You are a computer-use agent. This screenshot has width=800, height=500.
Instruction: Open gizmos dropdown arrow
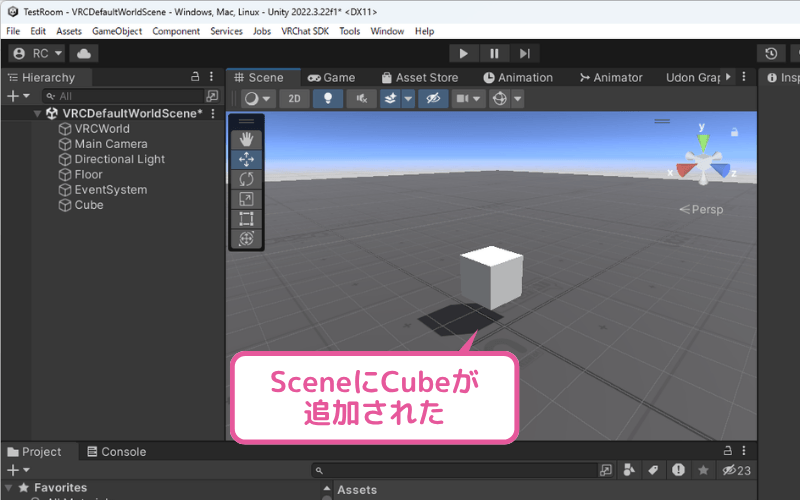pos(517,99)
